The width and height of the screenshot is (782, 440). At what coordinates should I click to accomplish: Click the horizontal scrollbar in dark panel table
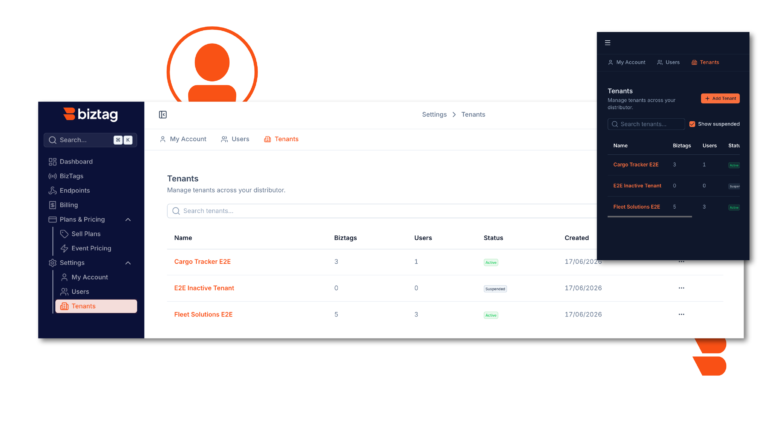tap(649, 217)
